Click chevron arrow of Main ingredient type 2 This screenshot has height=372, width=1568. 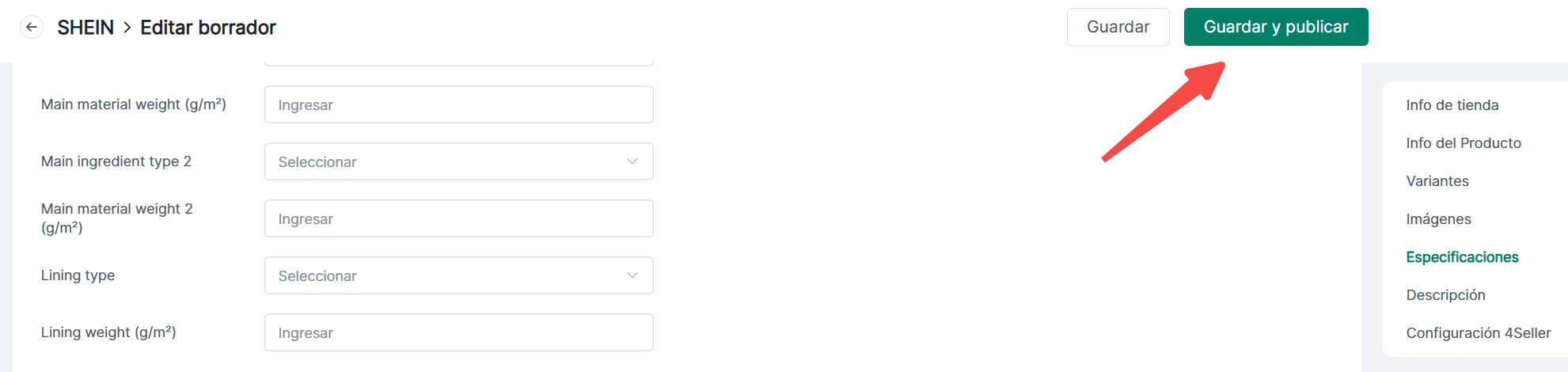point(632,161)
